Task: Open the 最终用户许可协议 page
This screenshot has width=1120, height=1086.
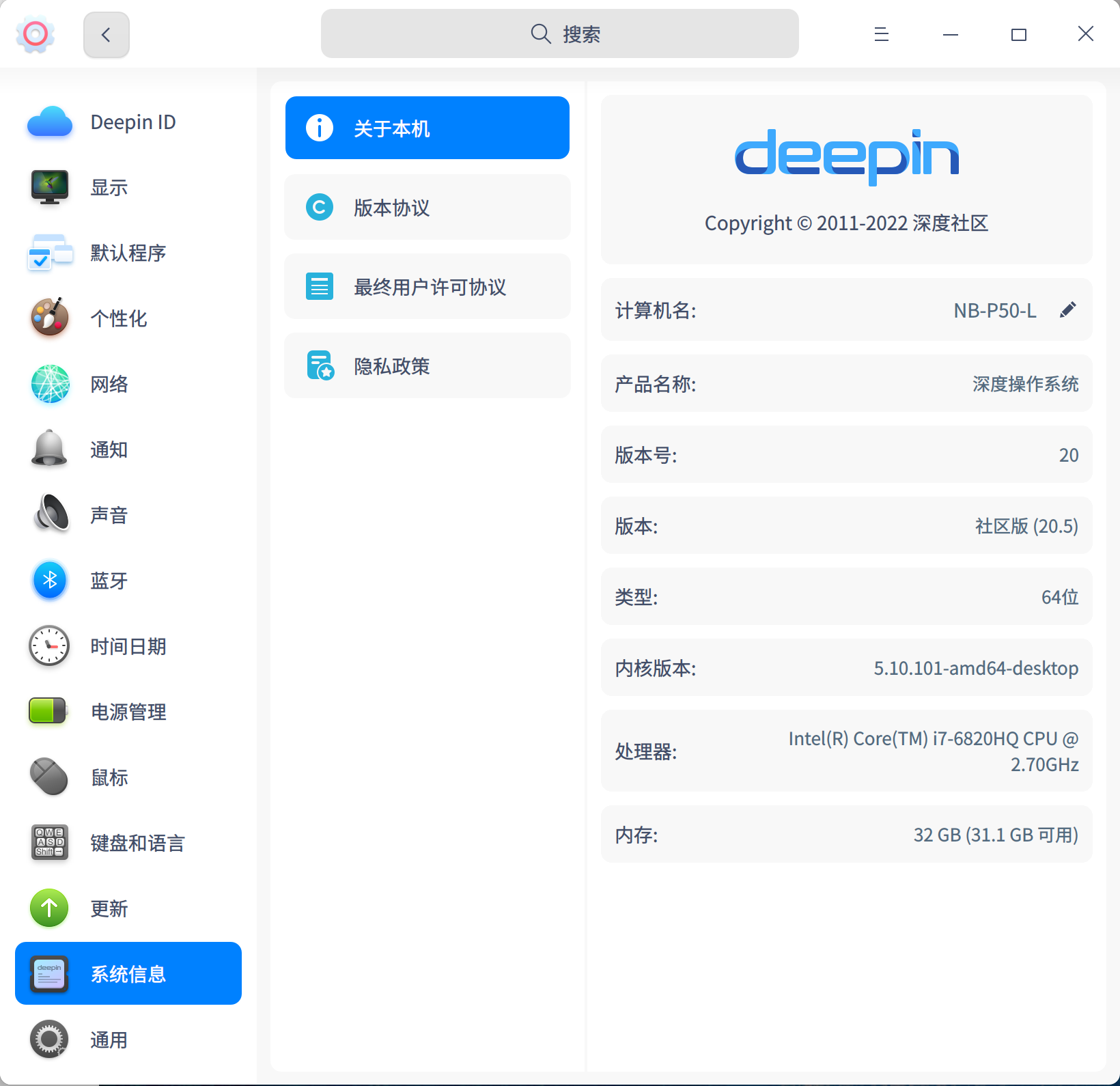Action: click(x=427, y=286)
